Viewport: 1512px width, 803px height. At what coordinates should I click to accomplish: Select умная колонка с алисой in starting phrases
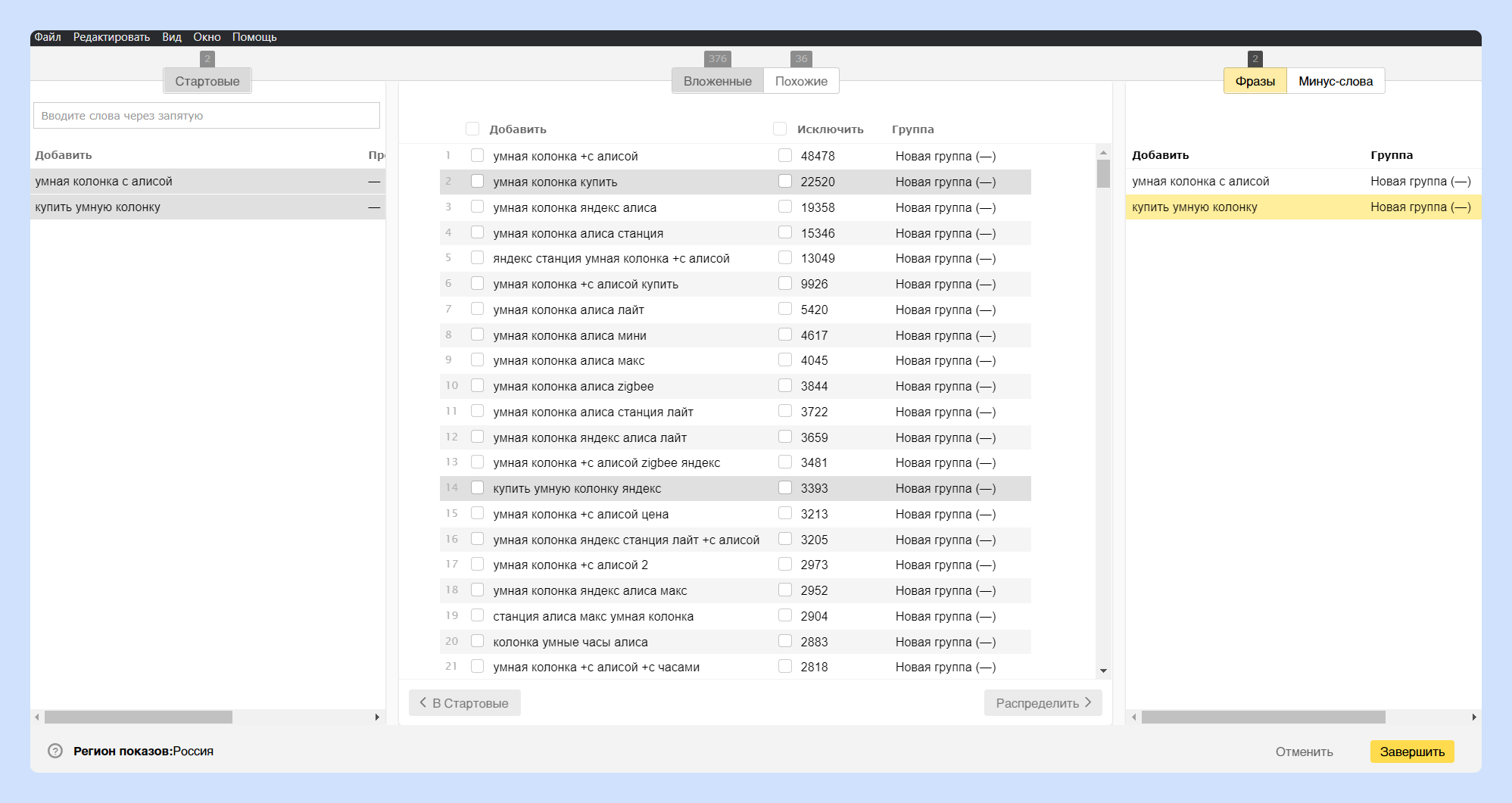[207, 181]
